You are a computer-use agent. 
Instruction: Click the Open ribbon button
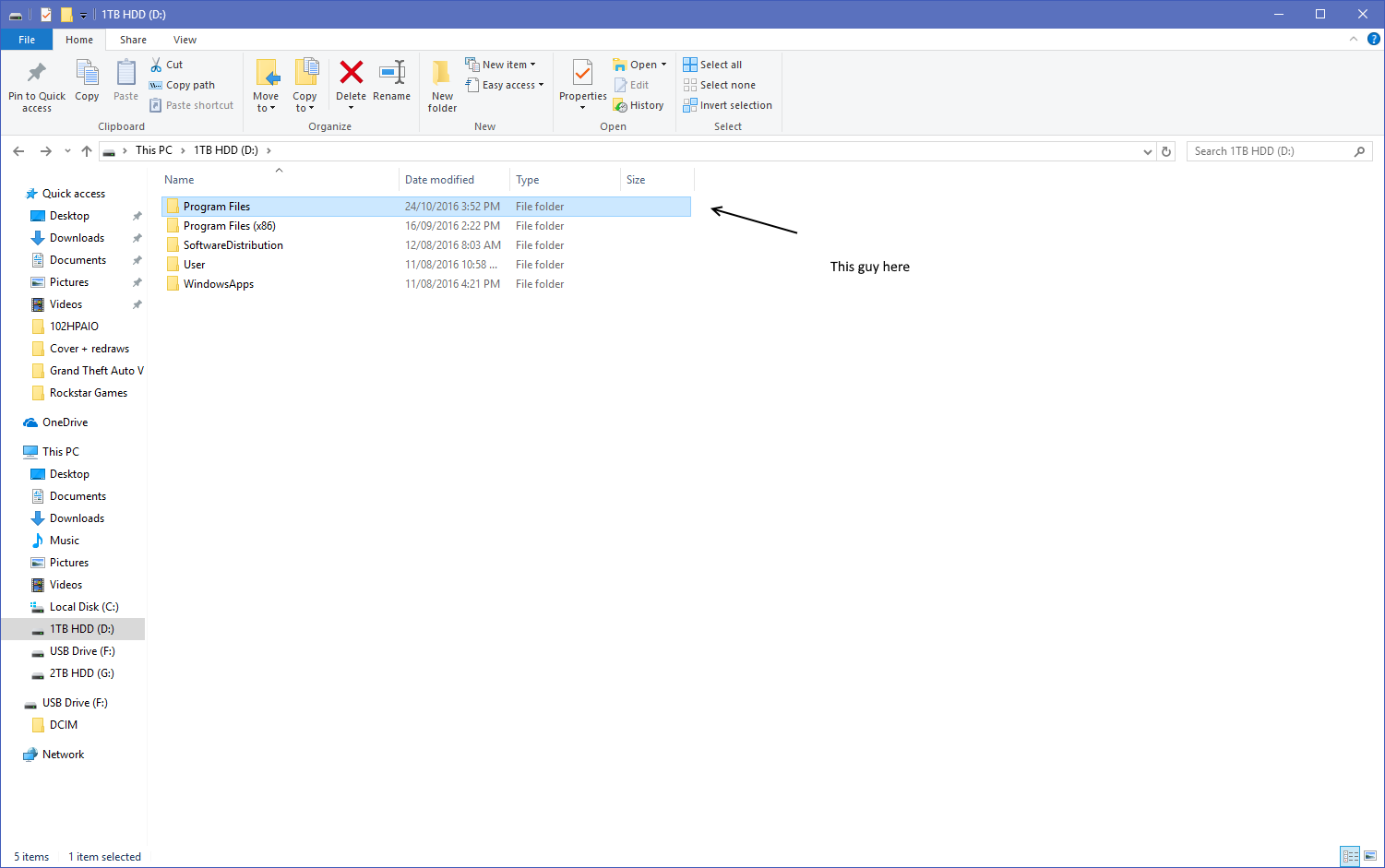[x=639, y=65]
